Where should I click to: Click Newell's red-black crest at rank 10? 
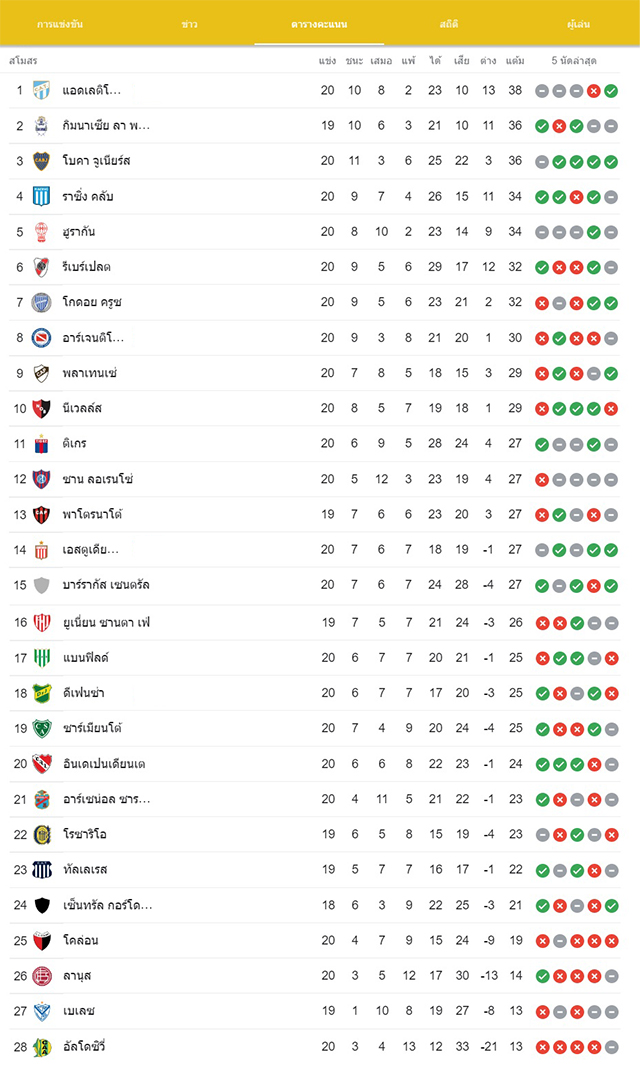[x=42, y=408]
